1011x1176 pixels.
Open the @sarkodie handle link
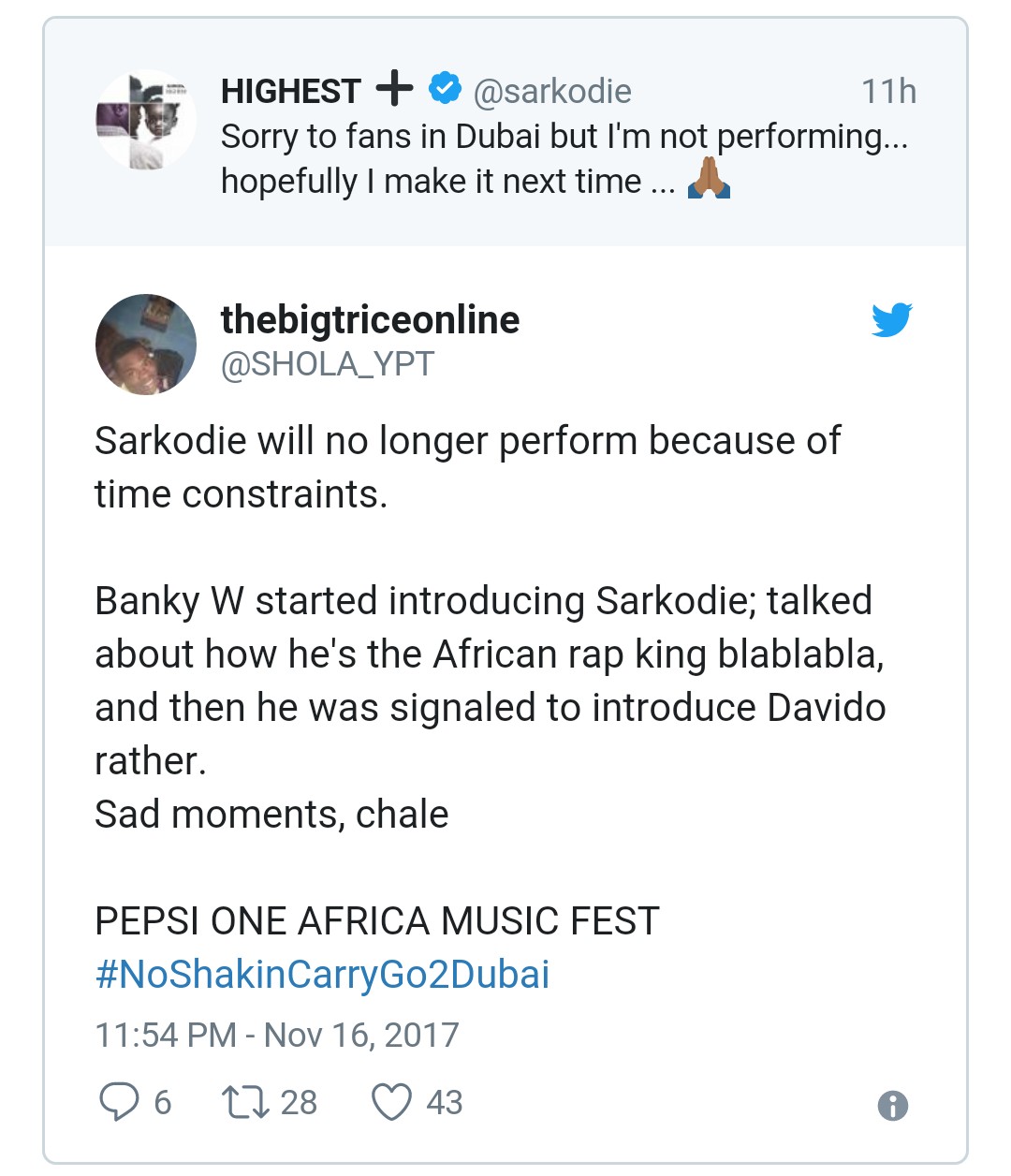coord(552,92)
